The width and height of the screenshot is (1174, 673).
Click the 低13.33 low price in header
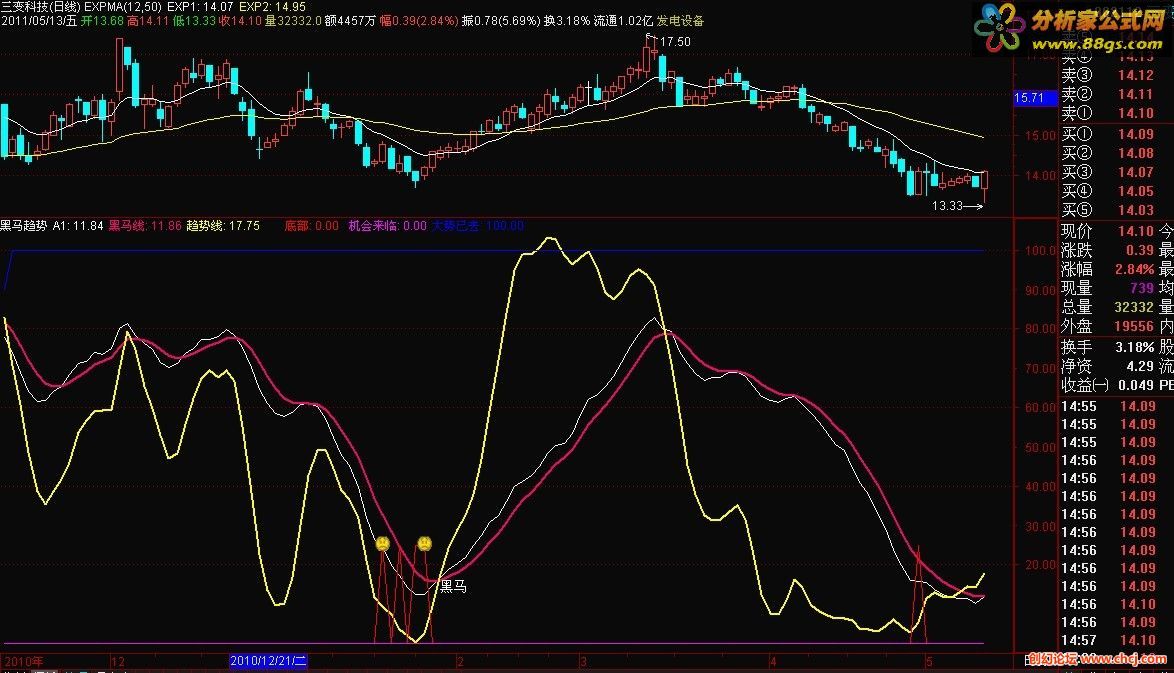195,21
